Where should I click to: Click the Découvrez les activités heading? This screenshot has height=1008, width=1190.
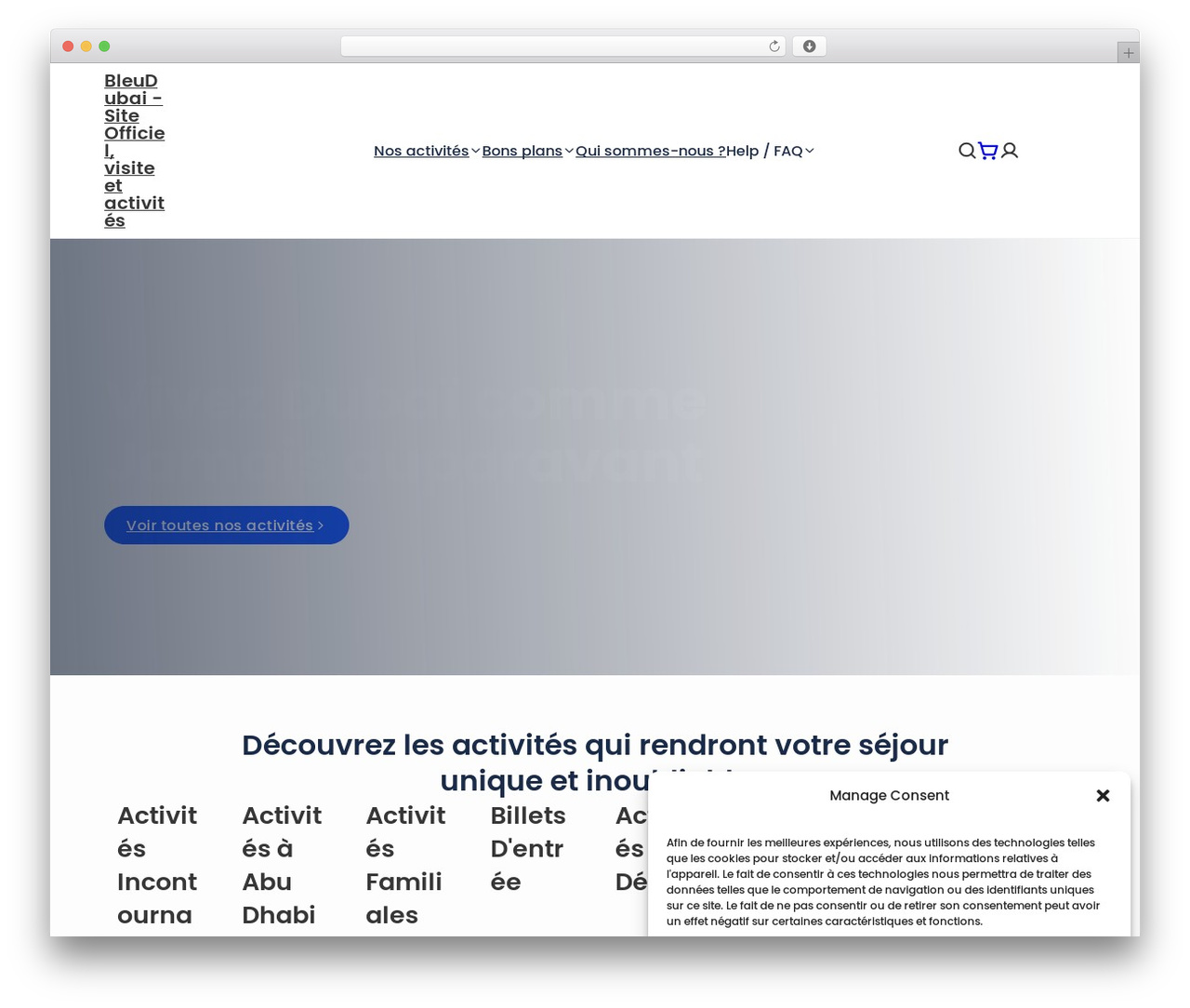pyautogui.click(x=595, y=763)
